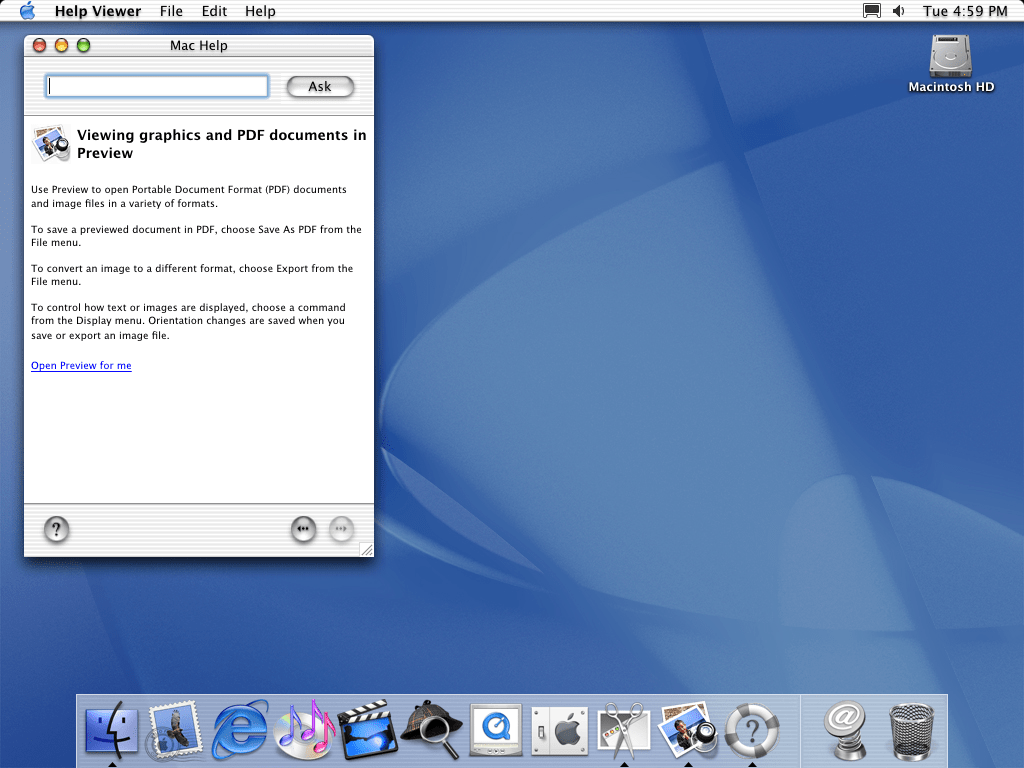Screen dimensions: 1024x768
Task: Open the Apple menu
Action: click(x=27, y=11)
